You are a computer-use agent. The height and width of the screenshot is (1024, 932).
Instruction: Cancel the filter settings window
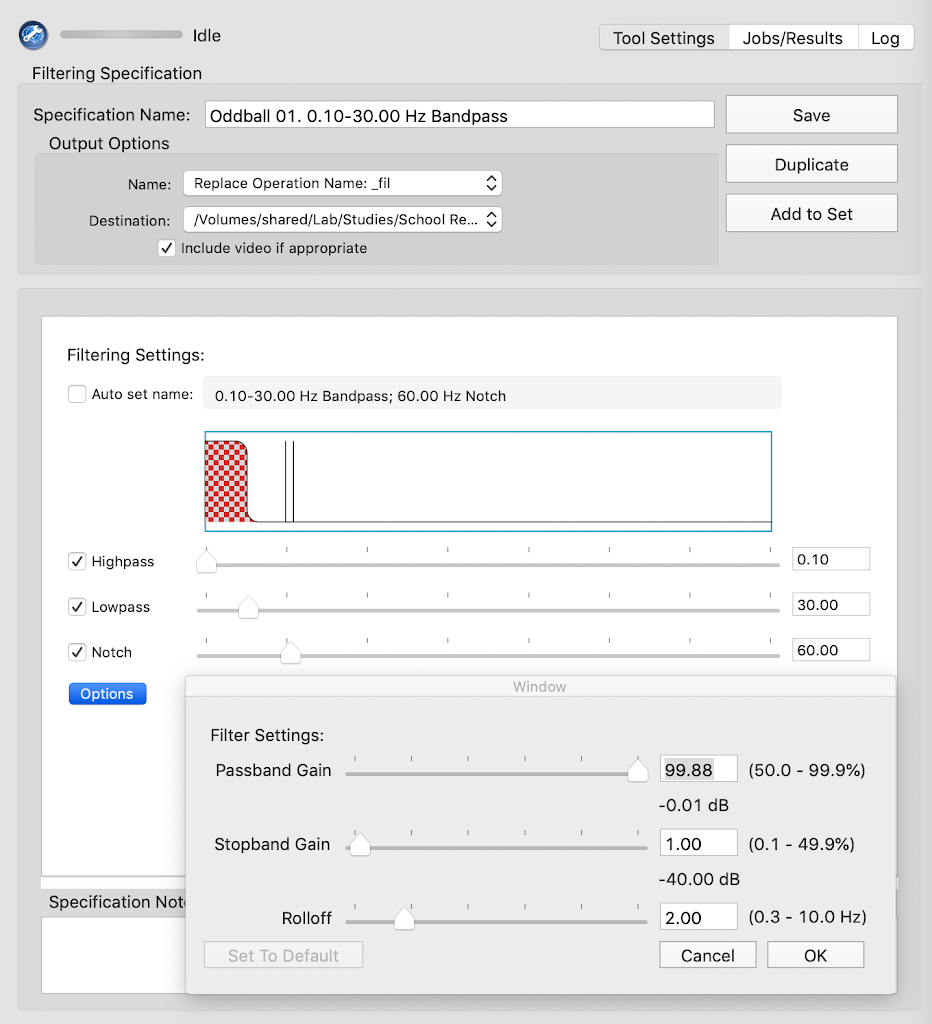click(708, 955)
